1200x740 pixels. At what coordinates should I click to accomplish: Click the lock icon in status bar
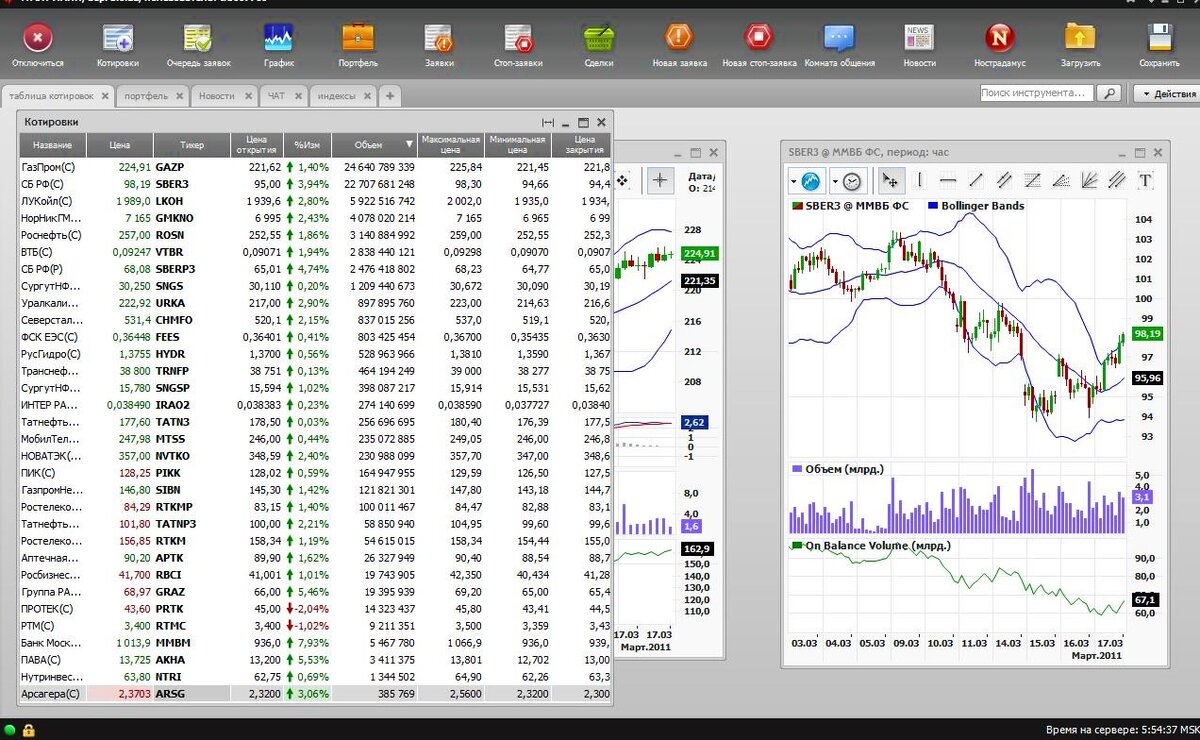tap(29, 730)
